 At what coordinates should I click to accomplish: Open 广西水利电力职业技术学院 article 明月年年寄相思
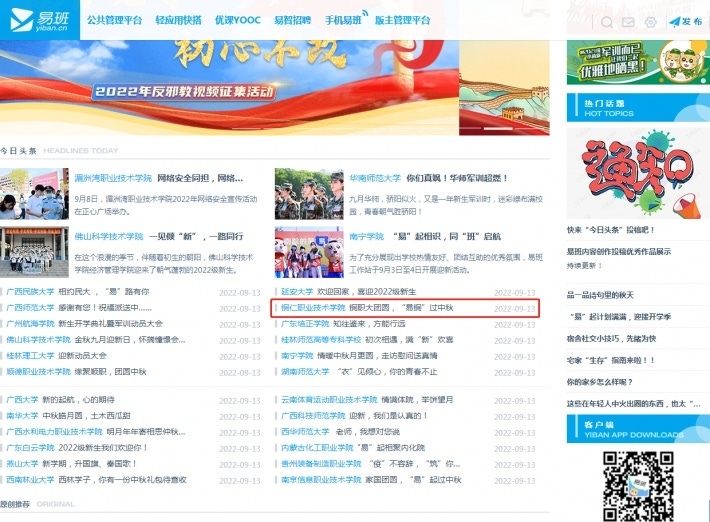(x=146, y=432)
